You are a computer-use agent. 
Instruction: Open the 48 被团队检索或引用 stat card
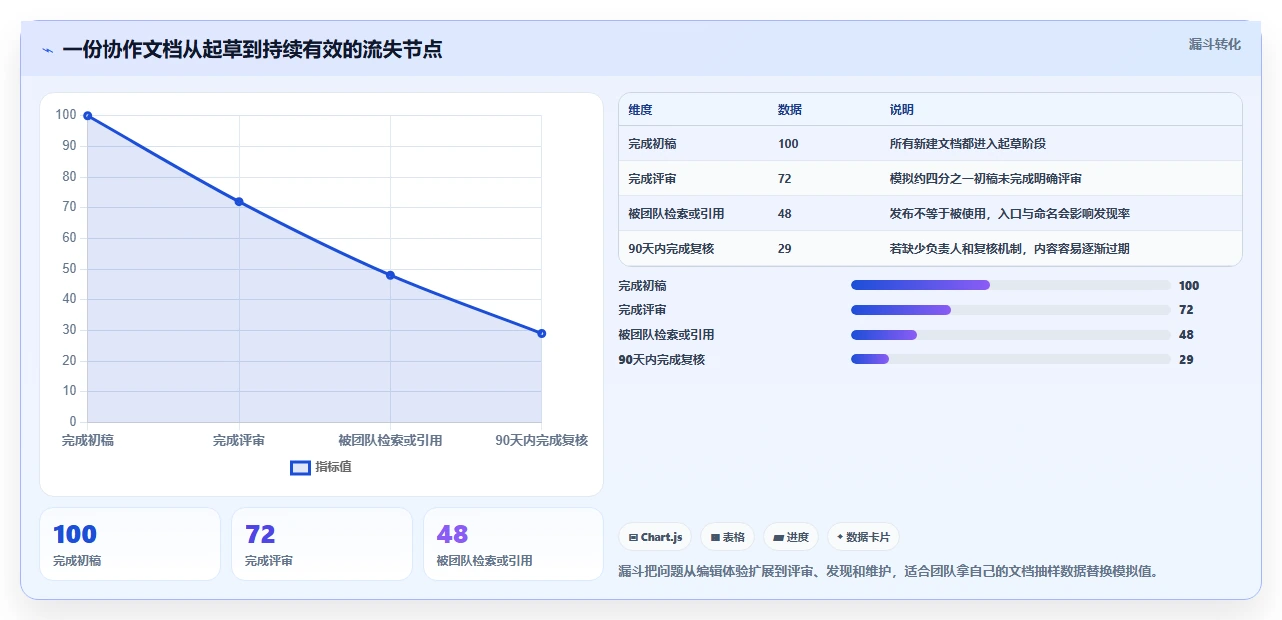(514, 544)
